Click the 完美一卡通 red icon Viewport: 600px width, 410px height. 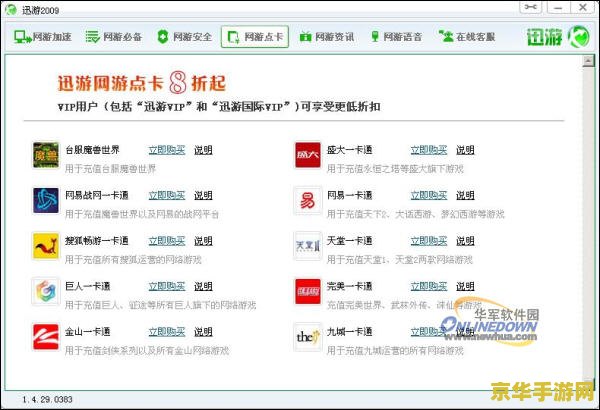click(308, 291)
